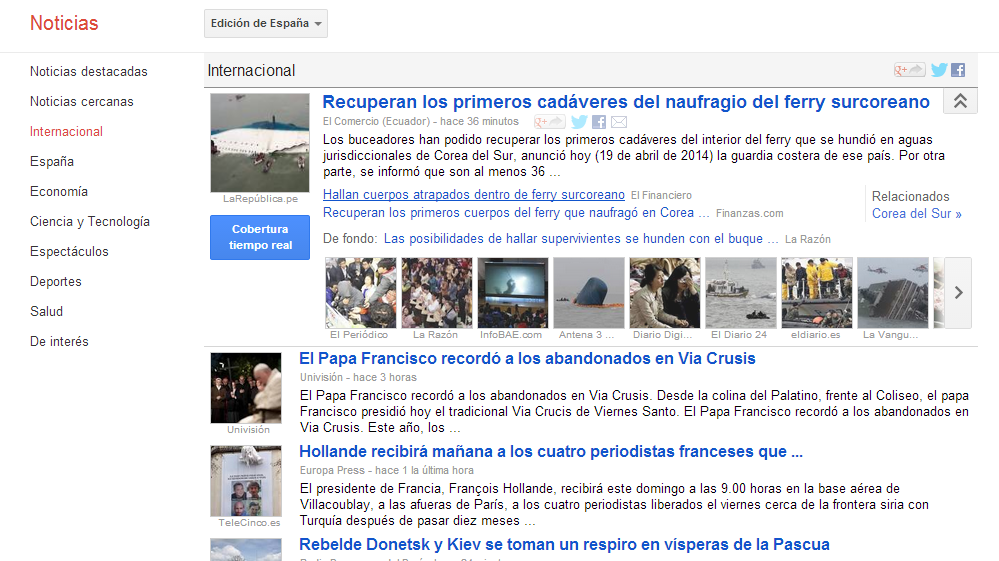
Task: Open Espectáculos section
Action: pos(69,251)
